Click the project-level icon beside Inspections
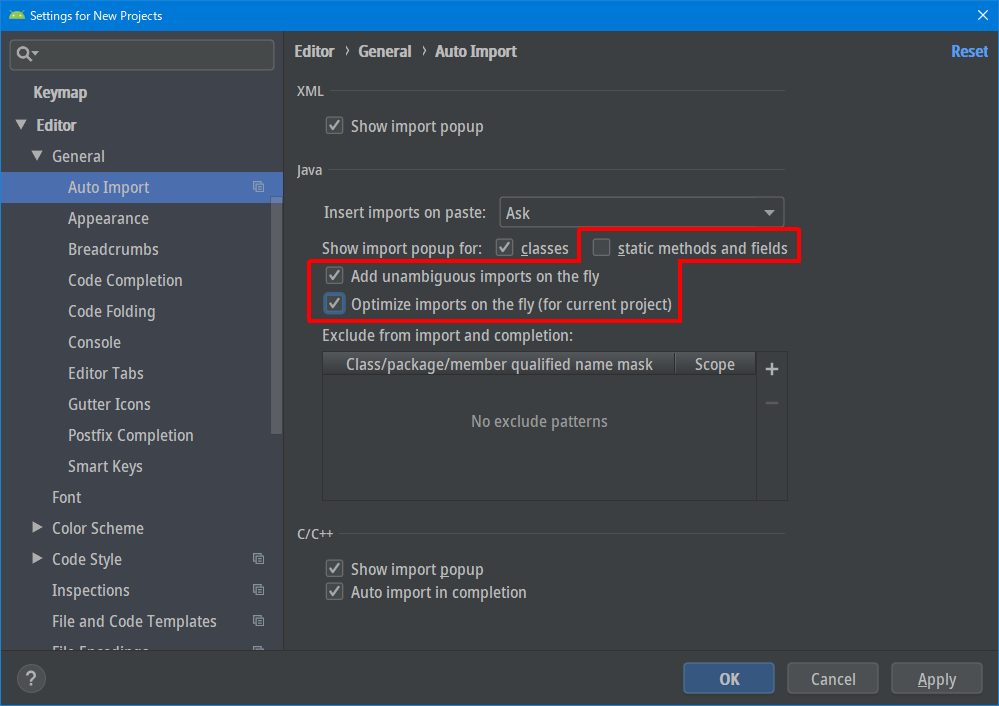The image size is (999, 706). pyautogui.click(x=258, y=589)
